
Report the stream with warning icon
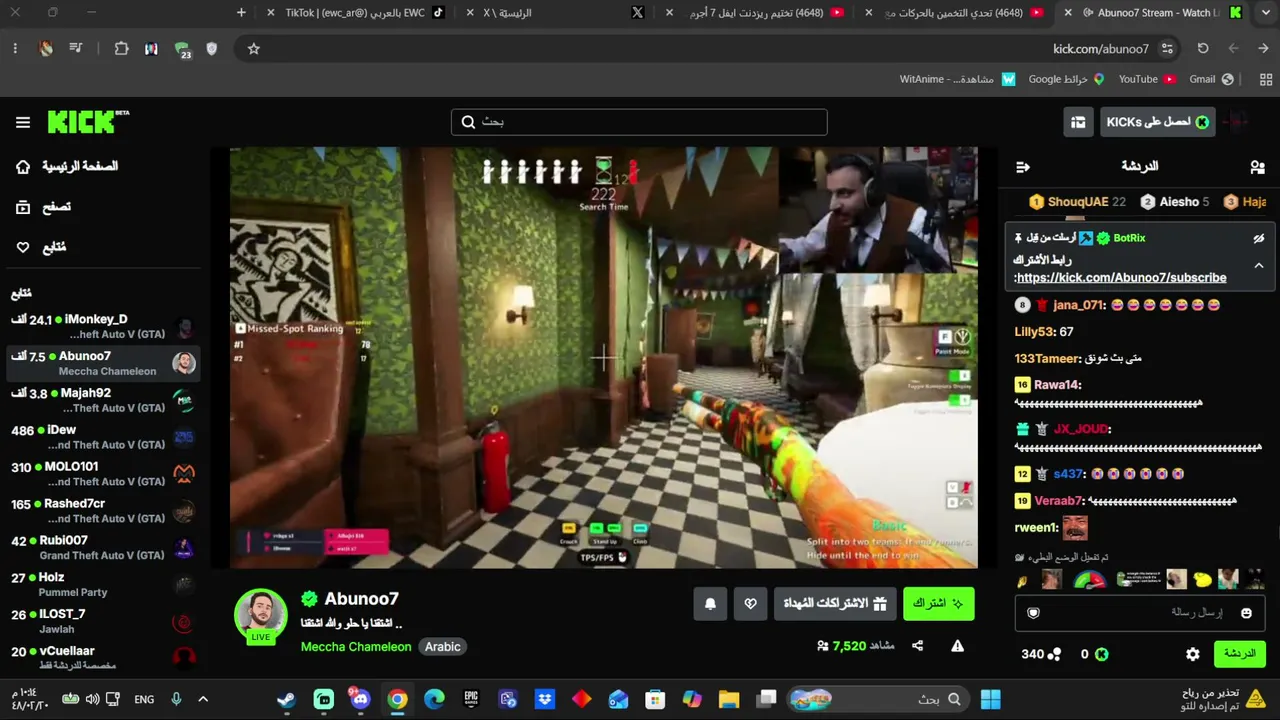click(x=957, y=646)
